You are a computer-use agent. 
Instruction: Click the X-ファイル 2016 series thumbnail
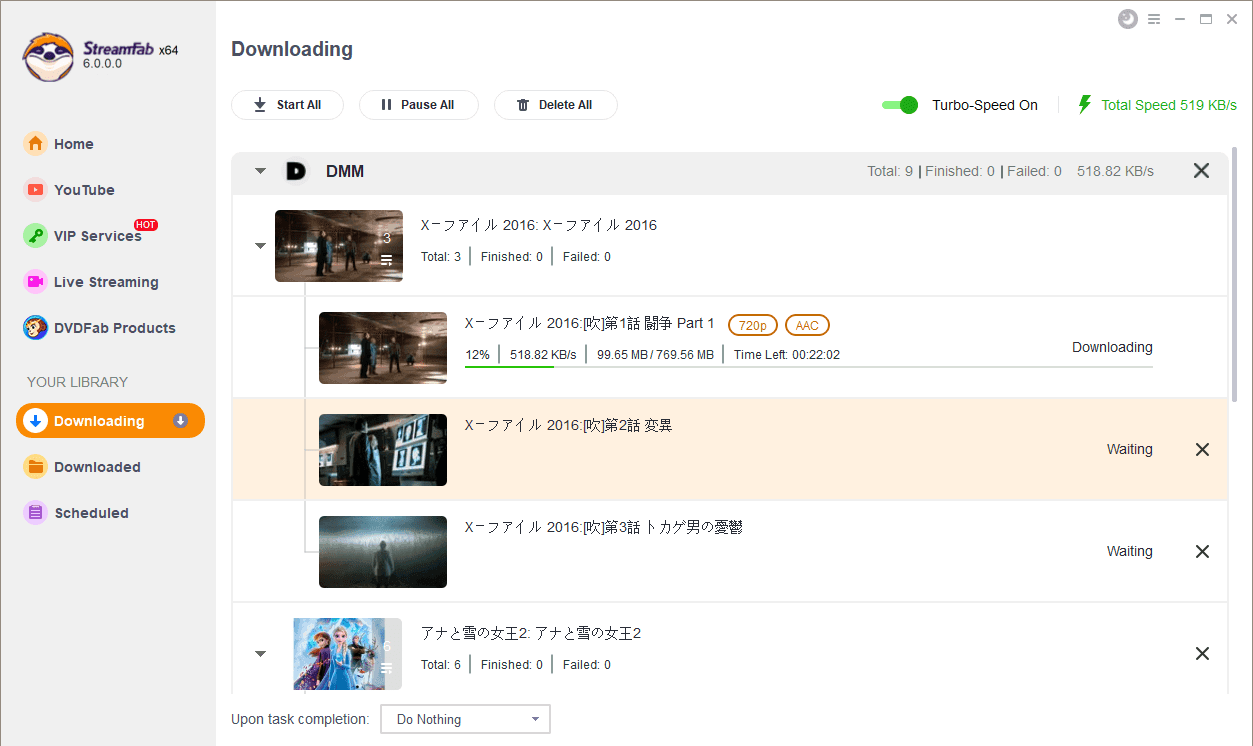pyautogui.click(x=339, y=246)
